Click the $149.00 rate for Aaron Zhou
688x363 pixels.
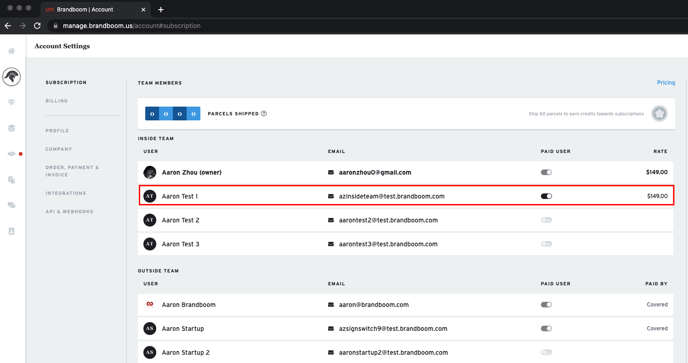pyautogui.click(x=657, y=173)
